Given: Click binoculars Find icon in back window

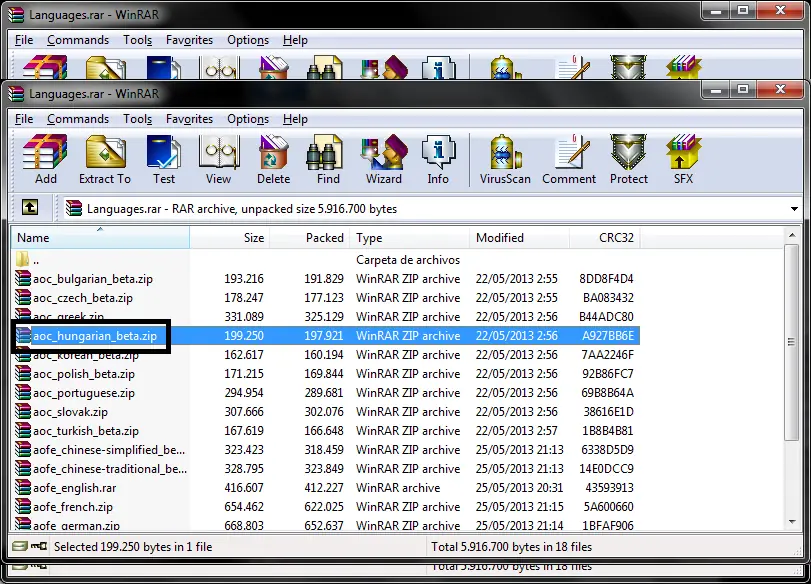Looking at the screenshot, I should click(x=325, y=67).
